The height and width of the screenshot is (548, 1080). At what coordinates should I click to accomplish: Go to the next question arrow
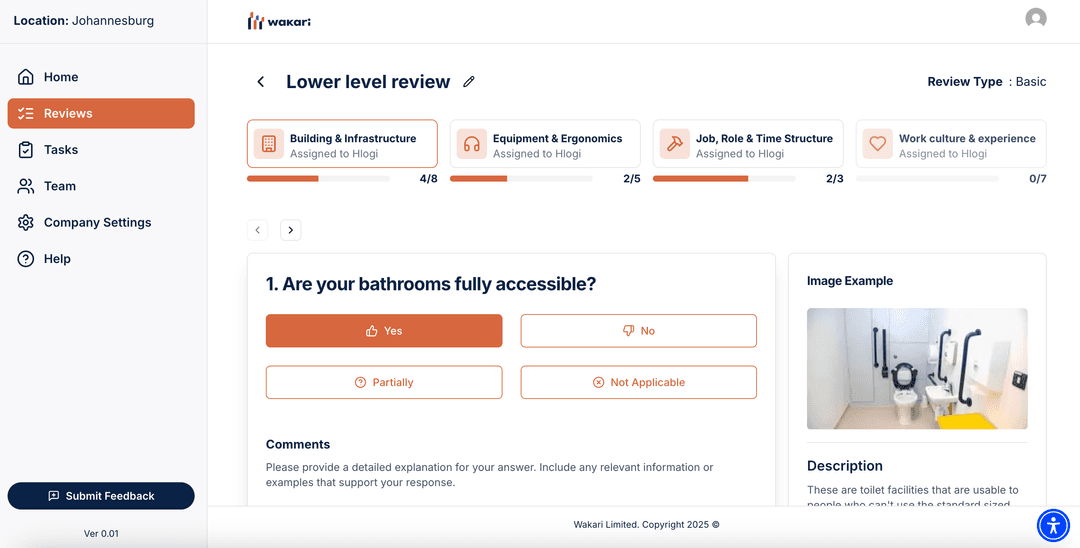pos(291,230)
